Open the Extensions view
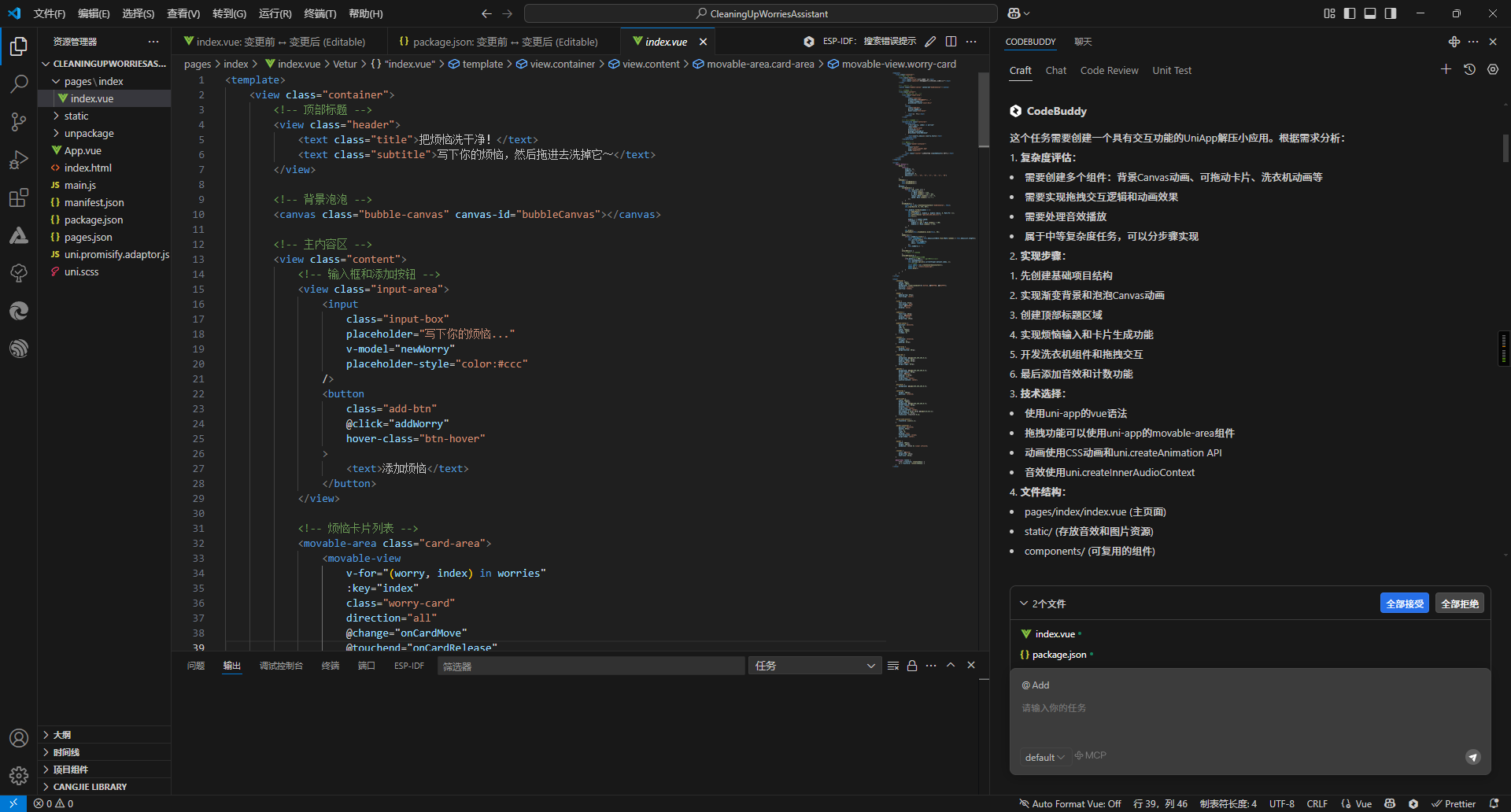 click(19, 197)
